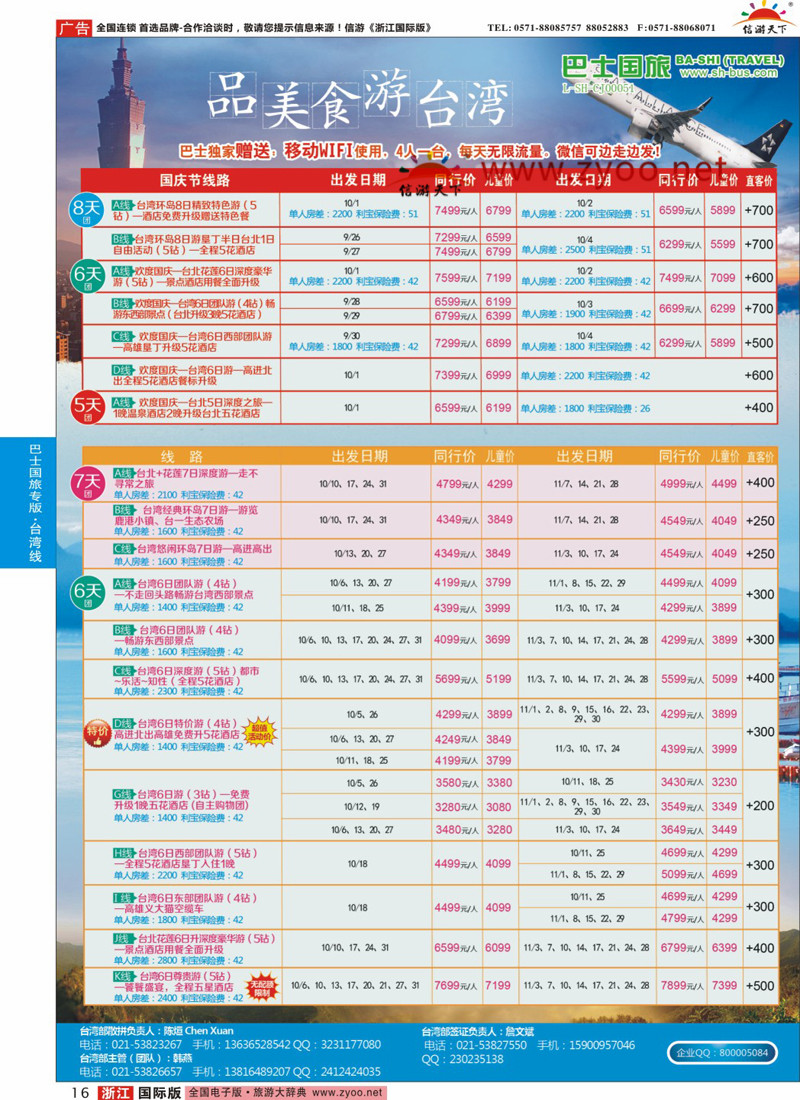Image resolution: width=800 pixels, height=1100 pixels.
Task: Select route 台北+花莲7日深度游
Action: point(185,478)
